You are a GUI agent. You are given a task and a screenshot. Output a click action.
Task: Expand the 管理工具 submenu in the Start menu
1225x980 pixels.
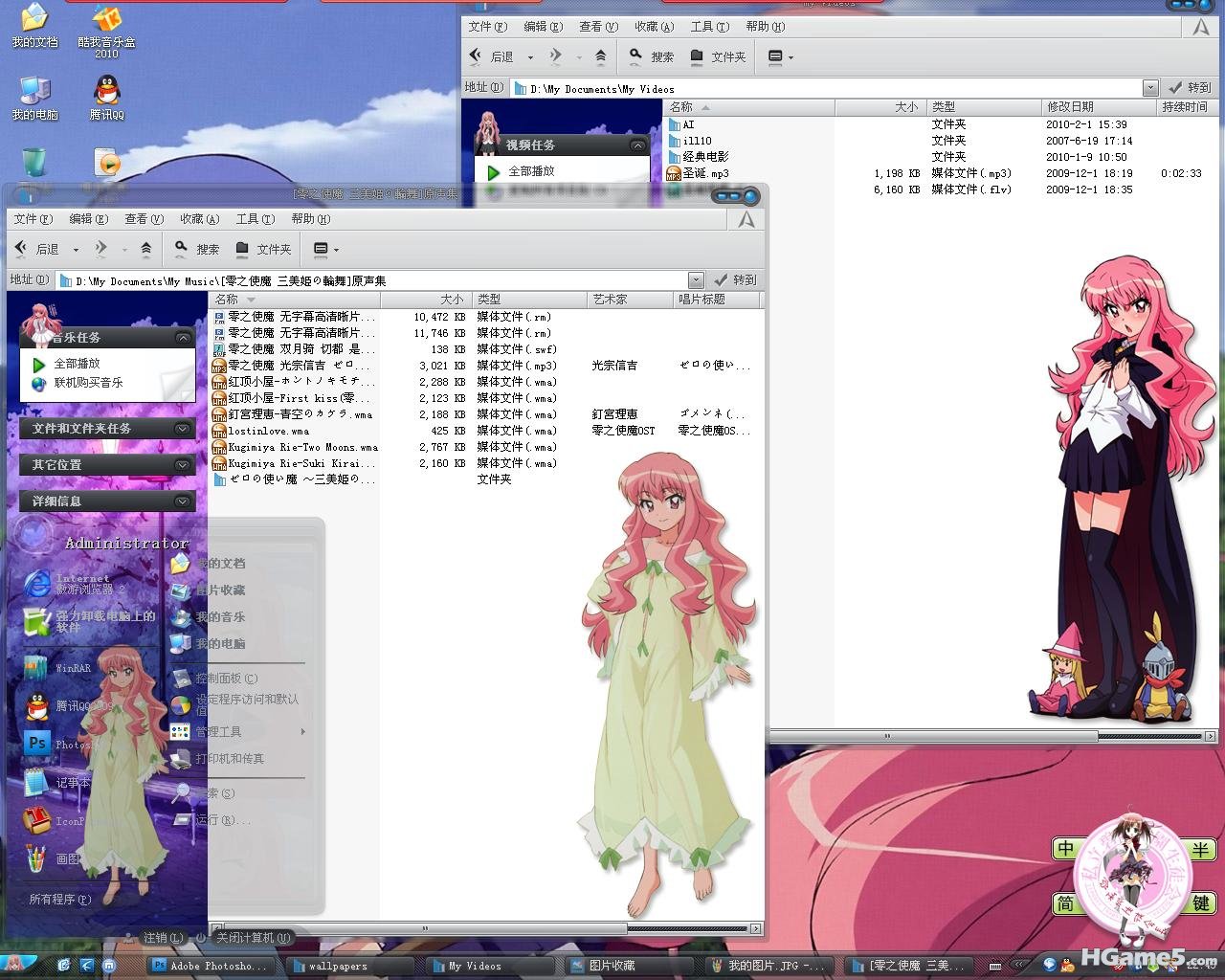[239, 732]
